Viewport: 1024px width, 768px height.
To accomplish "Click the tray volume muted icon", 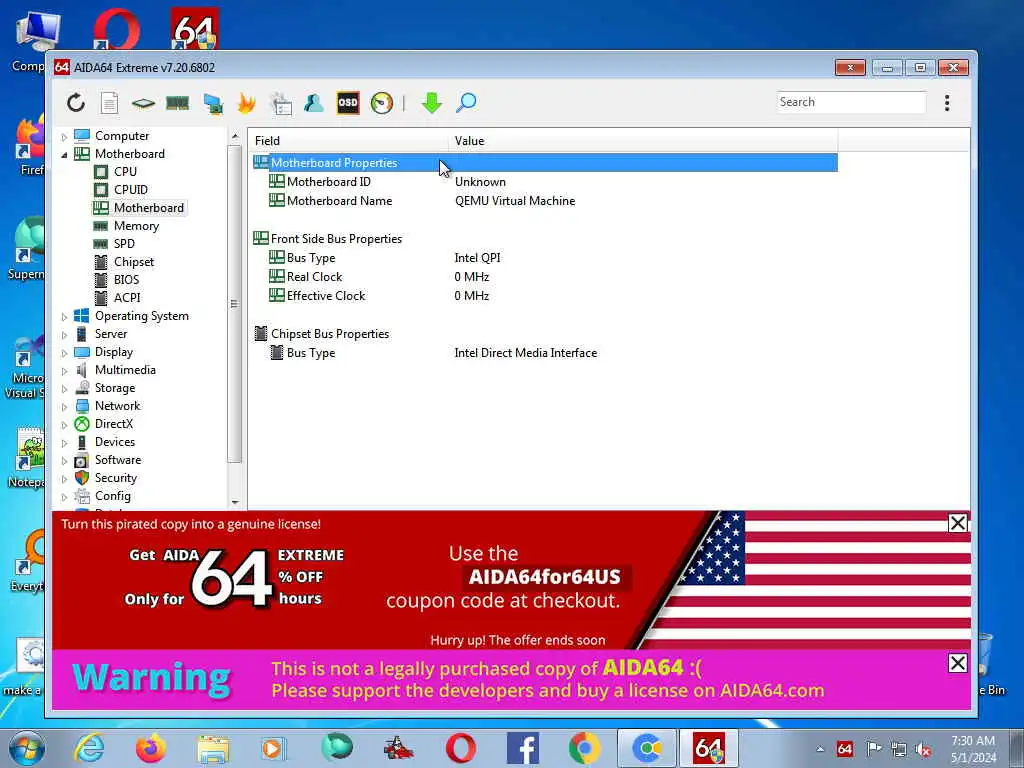I will click(x=923, y=749).
